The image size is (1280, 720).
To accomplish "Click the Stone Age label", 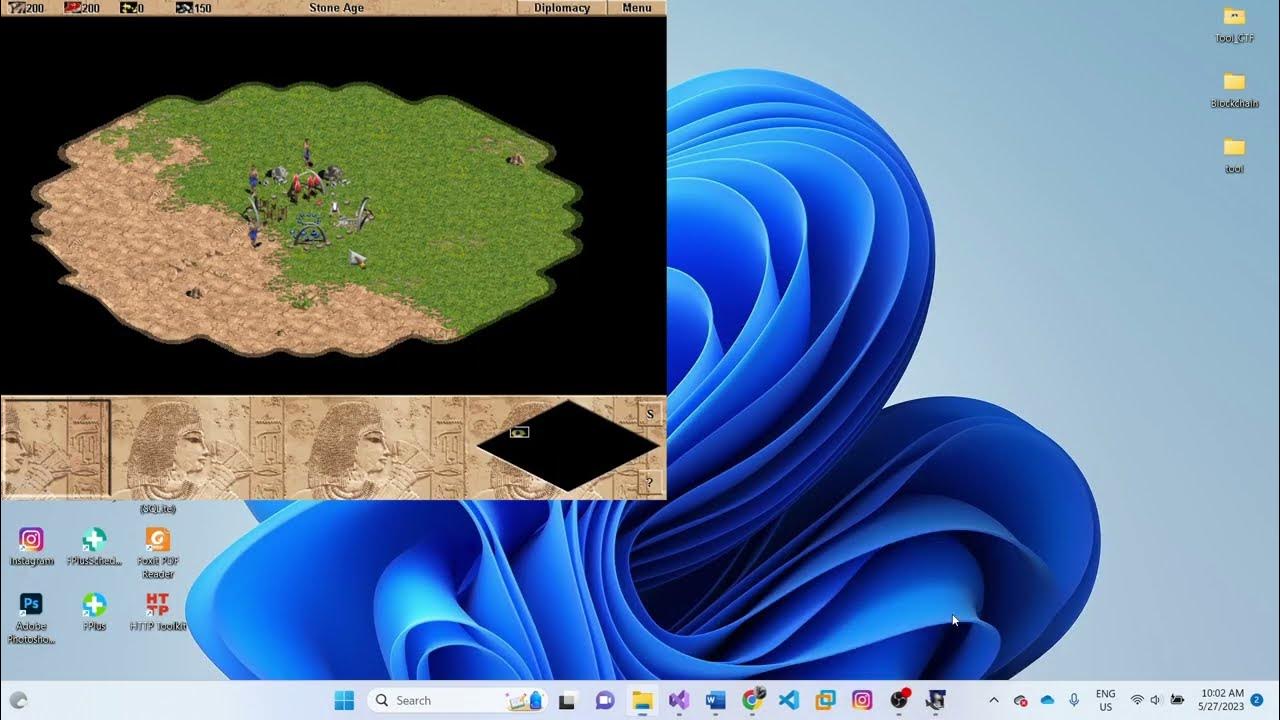I will tap(336, 8).
